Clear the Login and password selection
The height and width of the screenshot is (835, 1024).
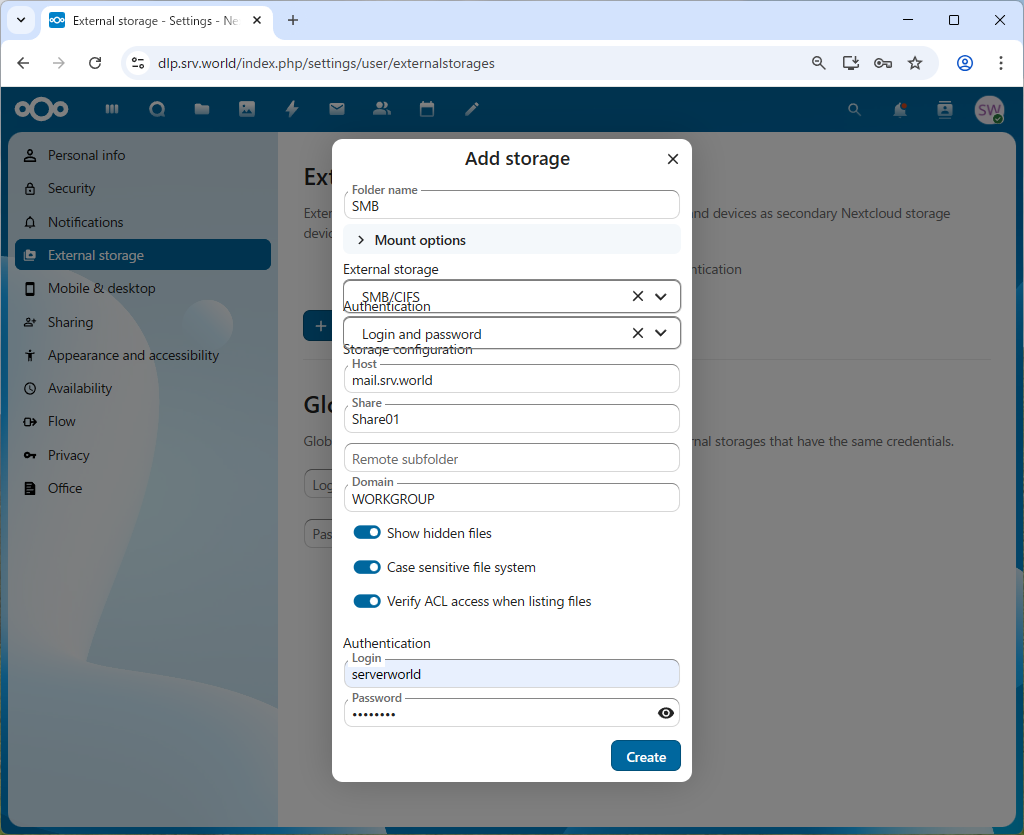638,333
